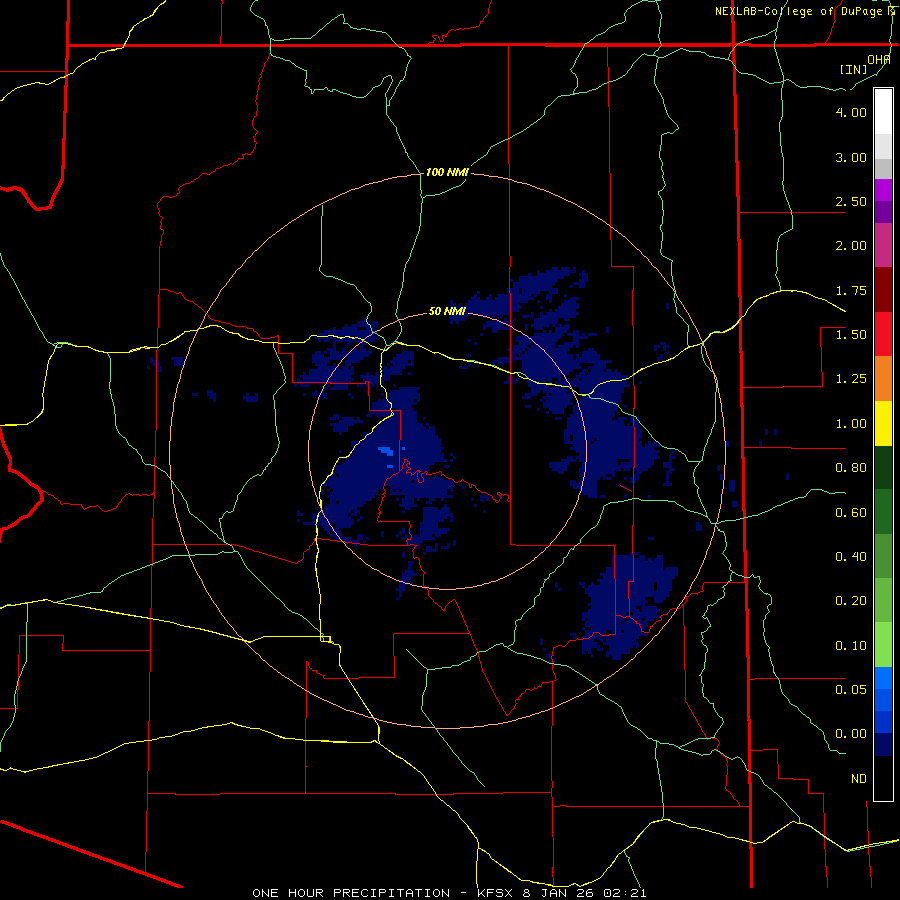Click the light blue precipitation pixel on the radar map
Image resolution: width=900 pixels, height=900 pixels.
click(x=386, y=451)
